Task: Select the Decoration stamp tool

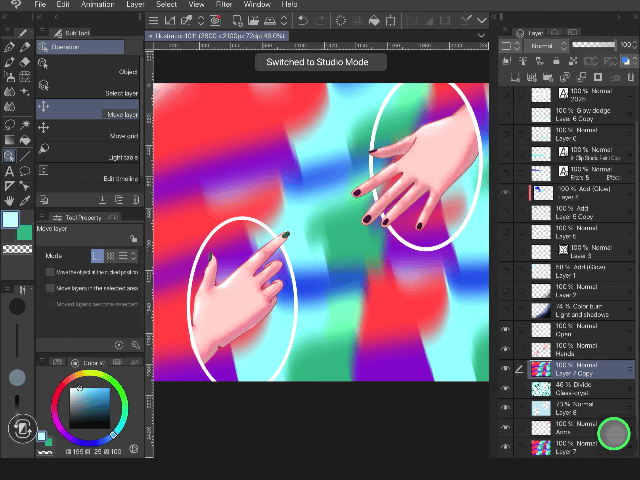Action: click(25, 92)
